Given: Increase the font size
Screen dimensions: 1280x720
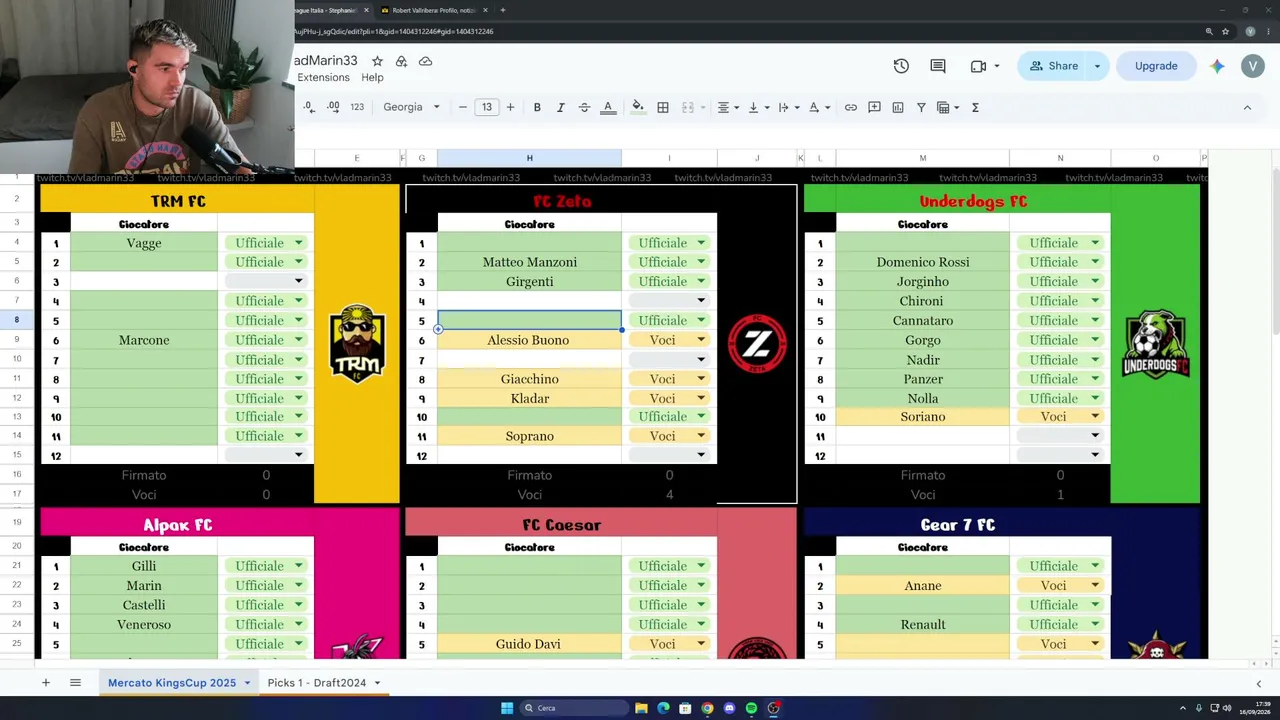Looking at the screenshot, I should coord(510,107).
